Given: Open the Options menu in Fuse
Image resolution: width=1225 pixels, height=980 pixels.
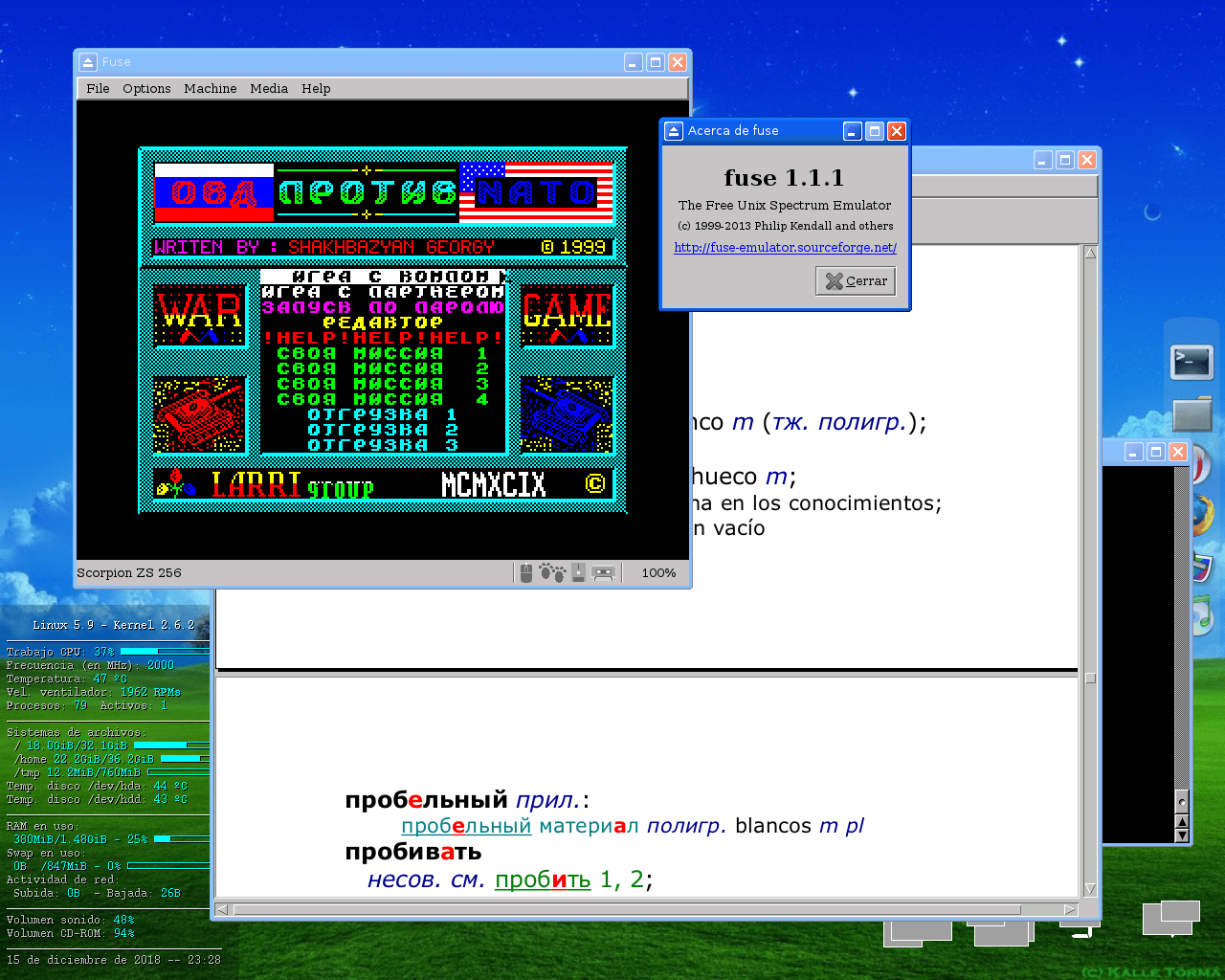Looking at the screenshot, I should click(146, 88).
